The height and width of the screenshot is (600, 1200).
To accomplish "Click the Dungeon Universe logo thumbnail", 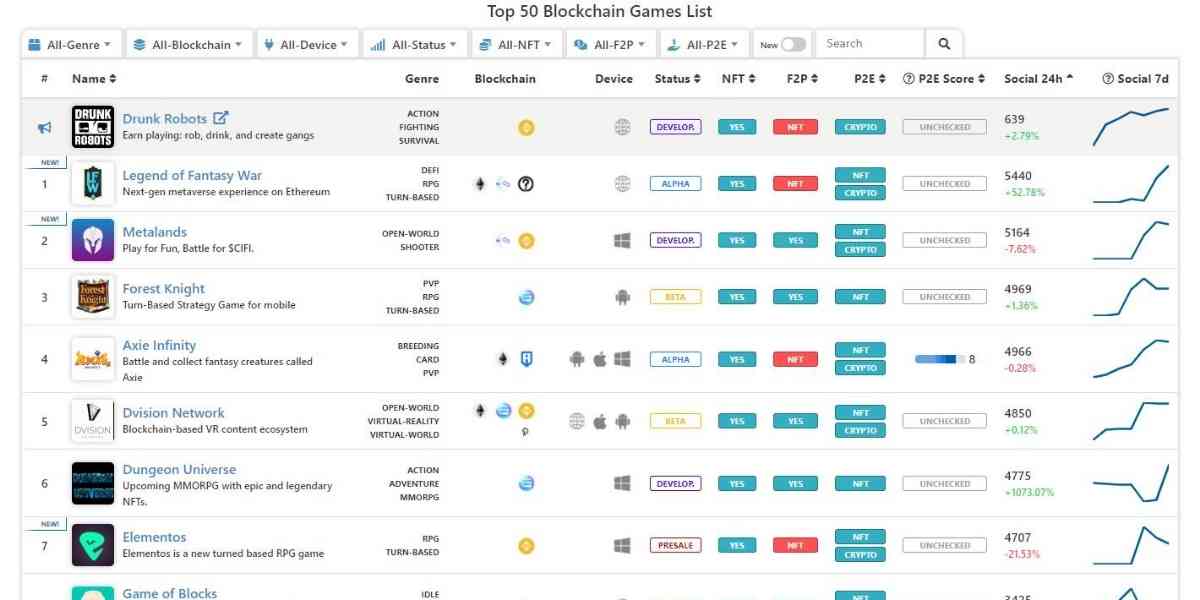I will [x=93, y=483].
